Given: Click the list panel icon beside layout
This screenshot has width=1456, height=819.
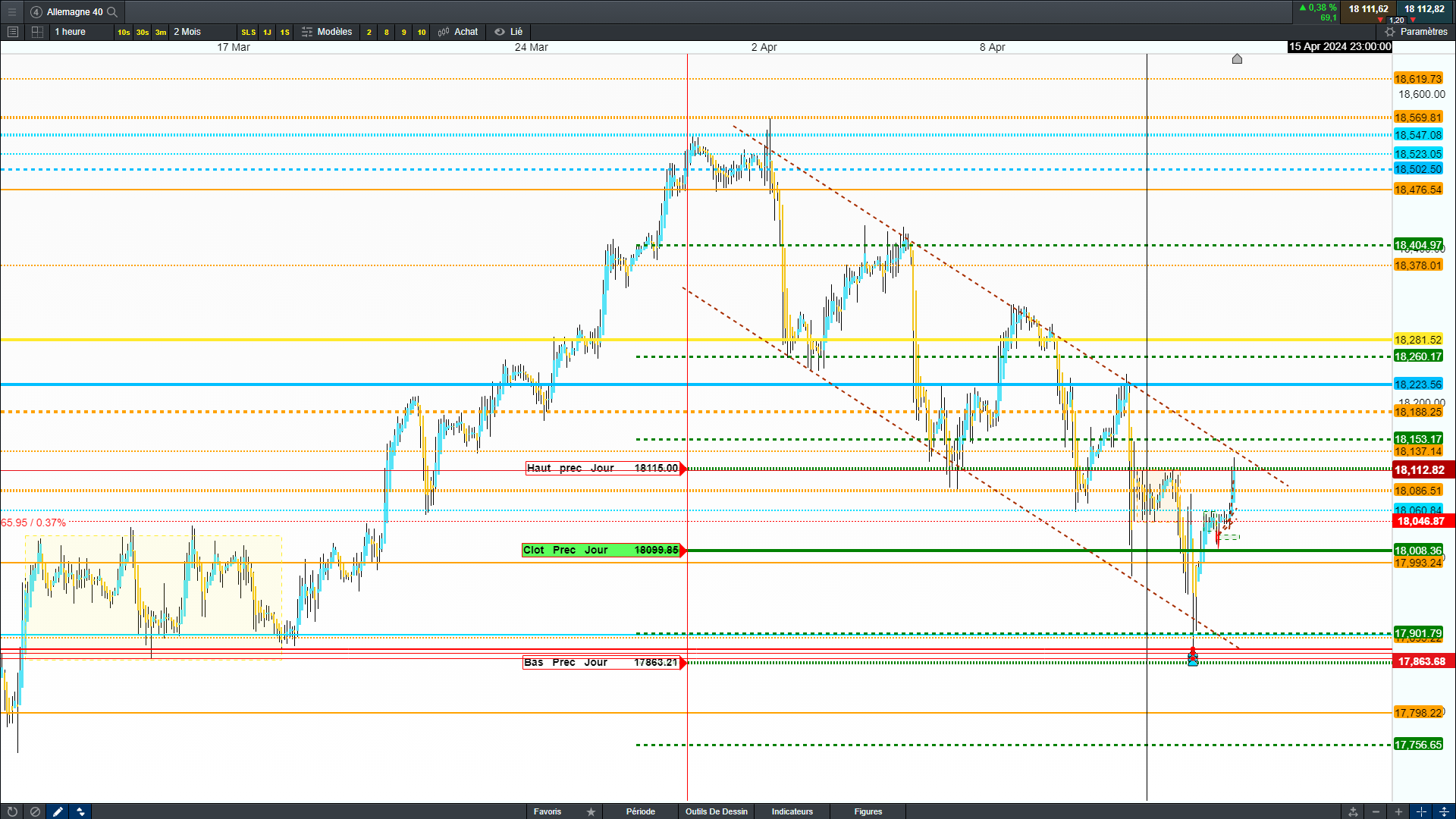Looking at the screenshot, I should coord(12,32).
